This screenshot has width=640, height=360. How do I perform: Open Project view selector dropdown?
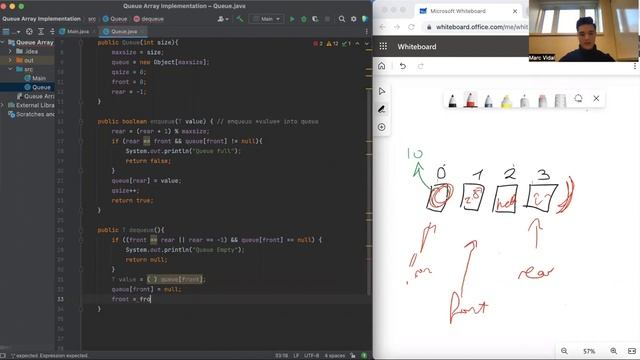tap(11, 31)
